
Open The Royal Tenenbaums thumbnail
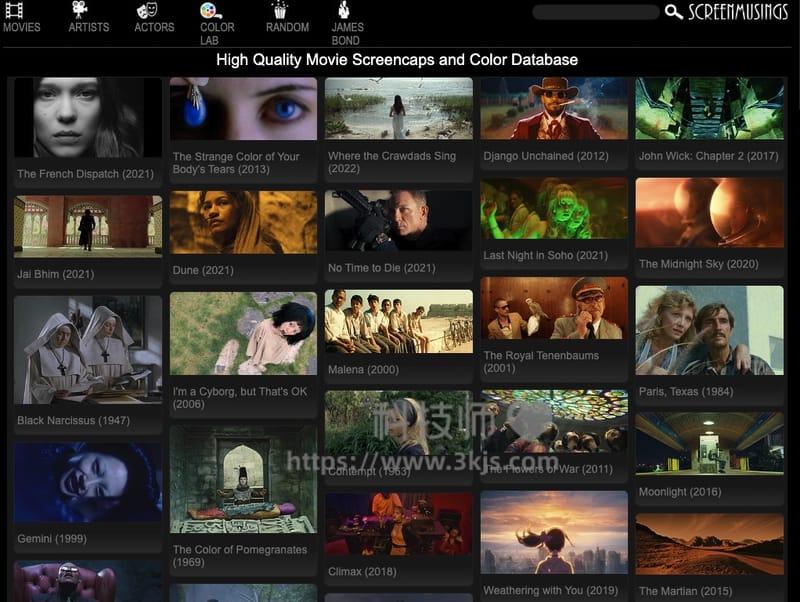point(554,308)
